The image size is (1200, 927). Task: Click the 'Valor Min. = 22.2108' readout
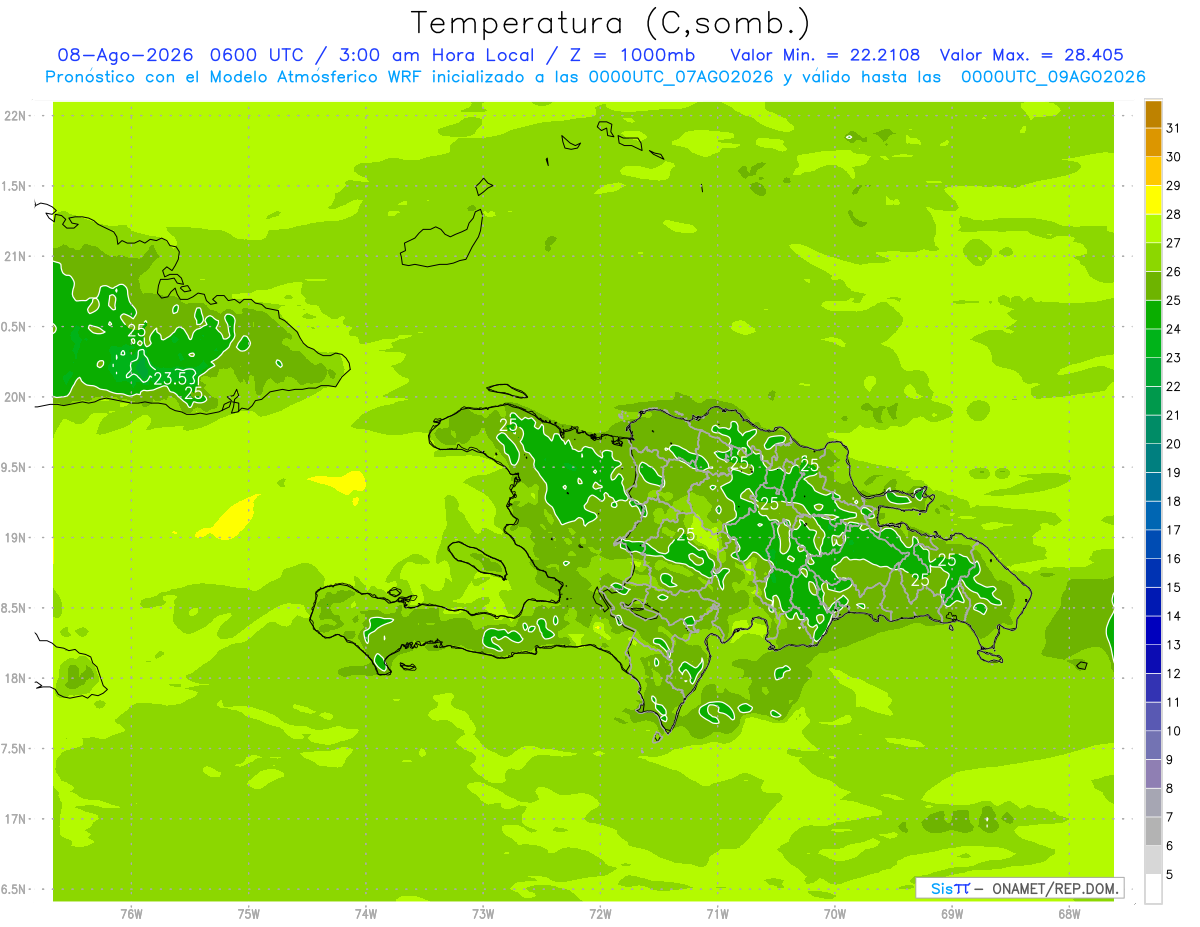[825, 55]
